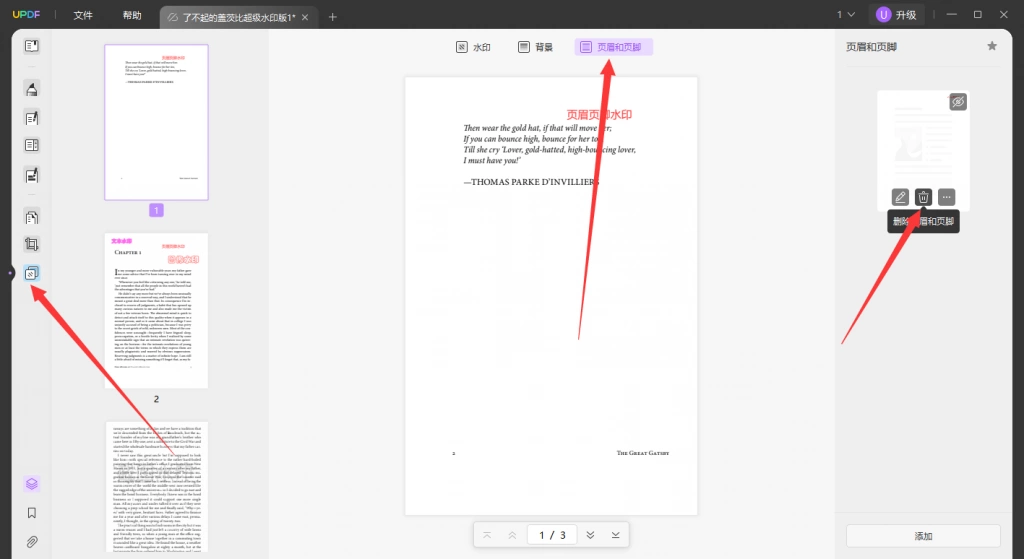Open a new tab with plus

(x=332, y=17)
